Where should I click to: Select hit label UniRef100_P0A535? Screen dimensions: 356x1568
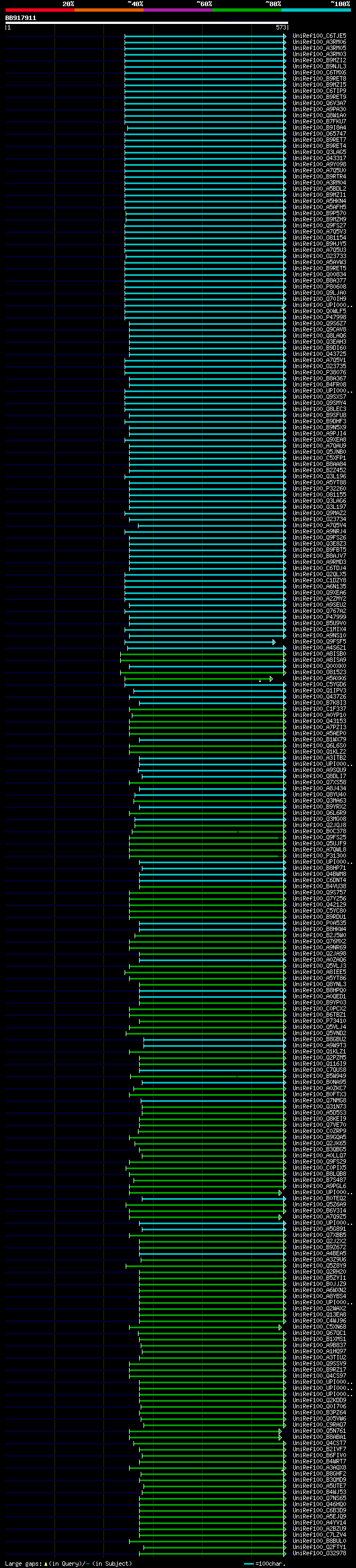(319, 923)
